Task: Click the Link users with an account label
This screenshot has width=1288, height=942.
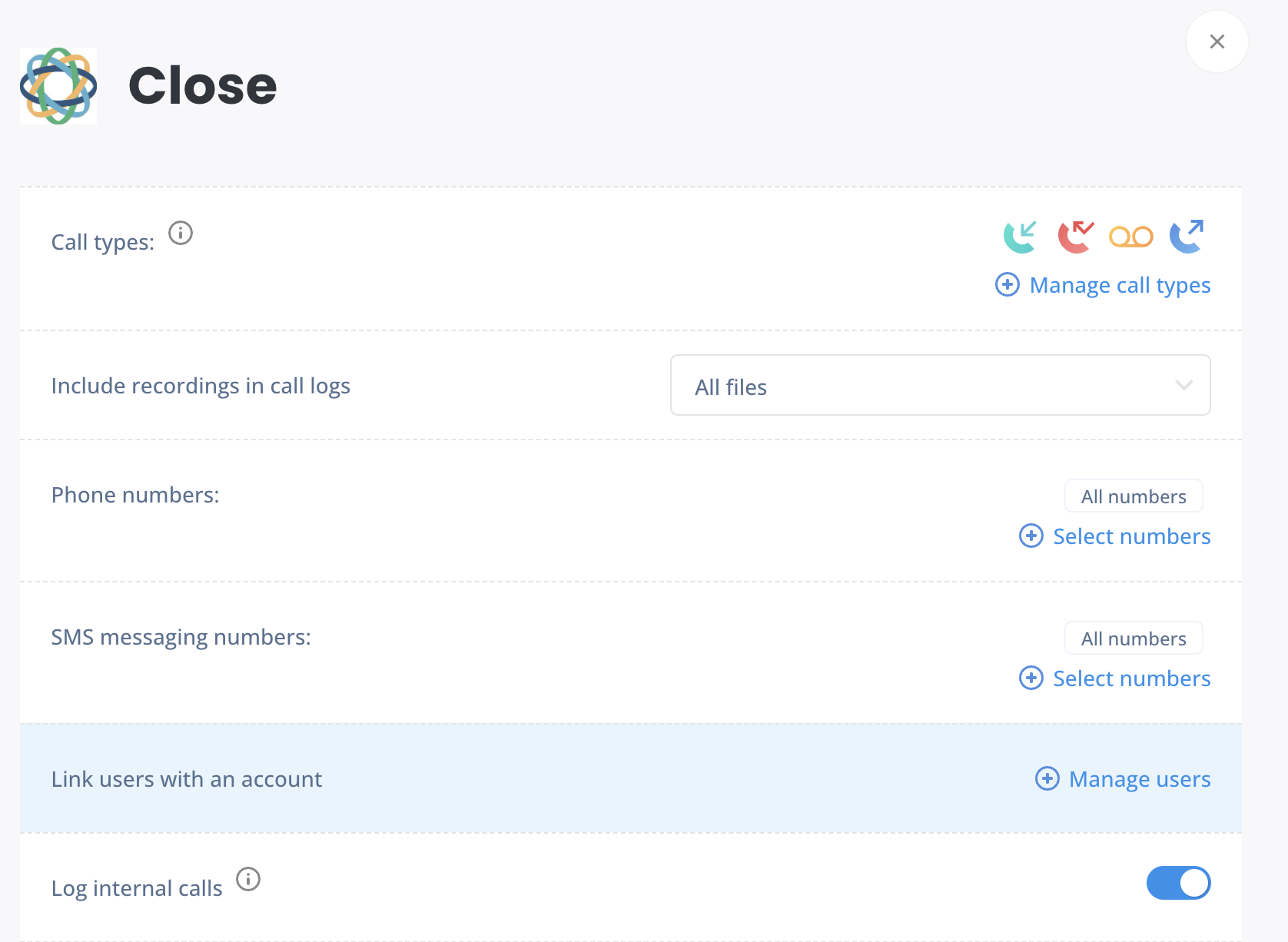Action: point(187,779)
